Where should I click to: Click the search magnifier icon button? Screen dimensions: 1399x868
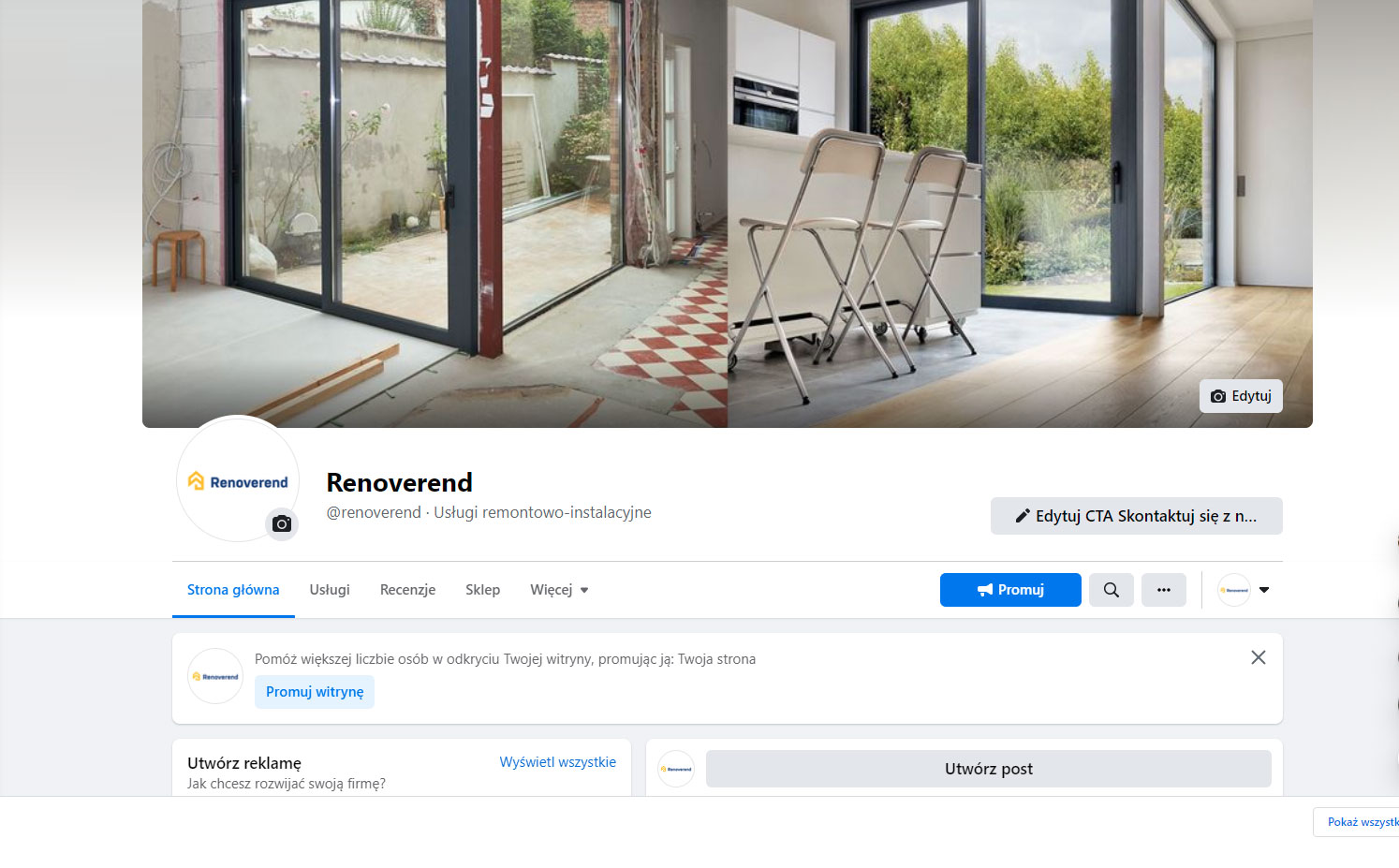coord(1112,590)
